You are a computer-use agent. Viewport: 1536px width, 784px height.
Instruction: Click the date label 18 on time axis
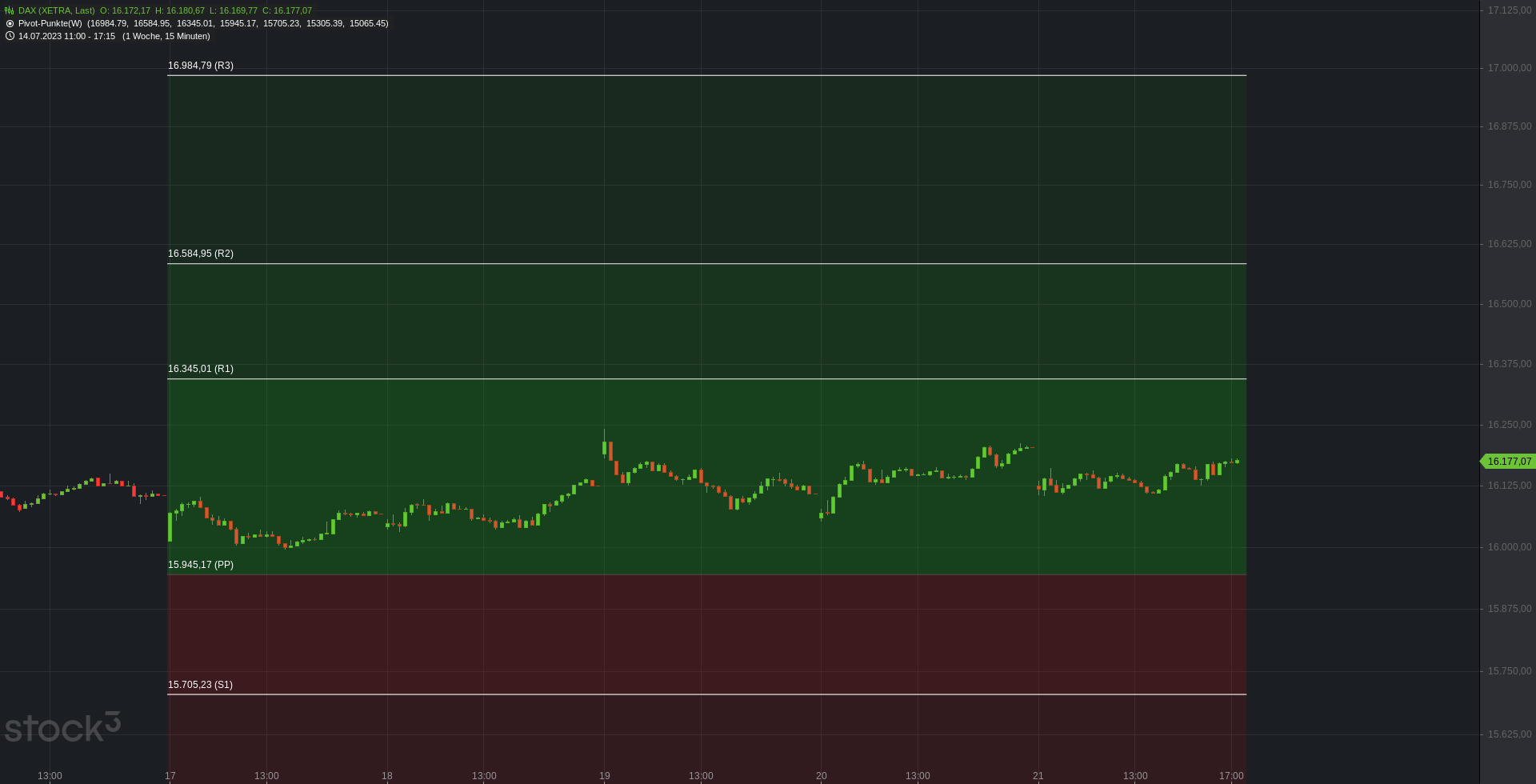[x=387, y=776]
